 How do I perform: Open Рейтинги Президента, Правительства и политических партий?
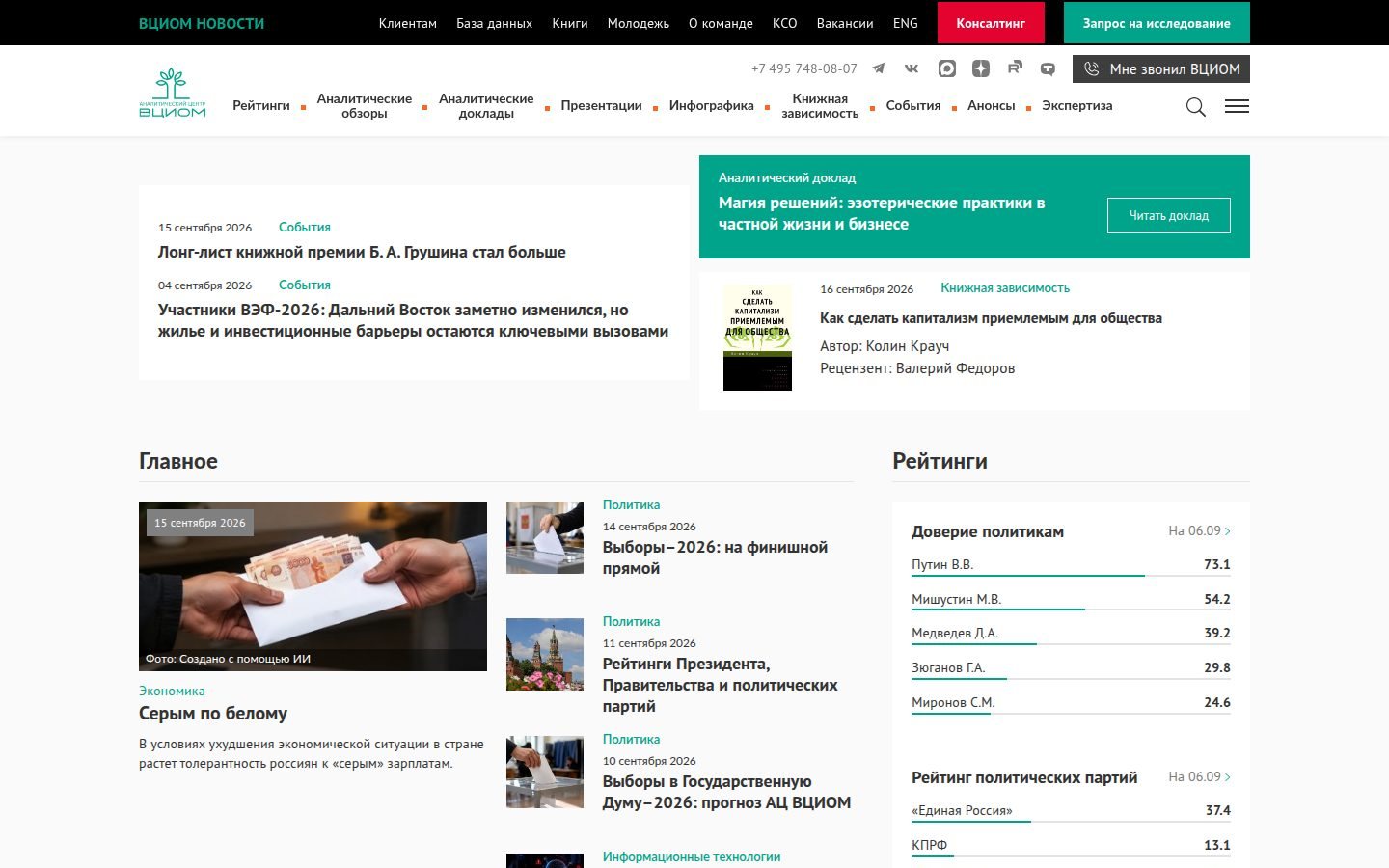(x=720, y=685)
